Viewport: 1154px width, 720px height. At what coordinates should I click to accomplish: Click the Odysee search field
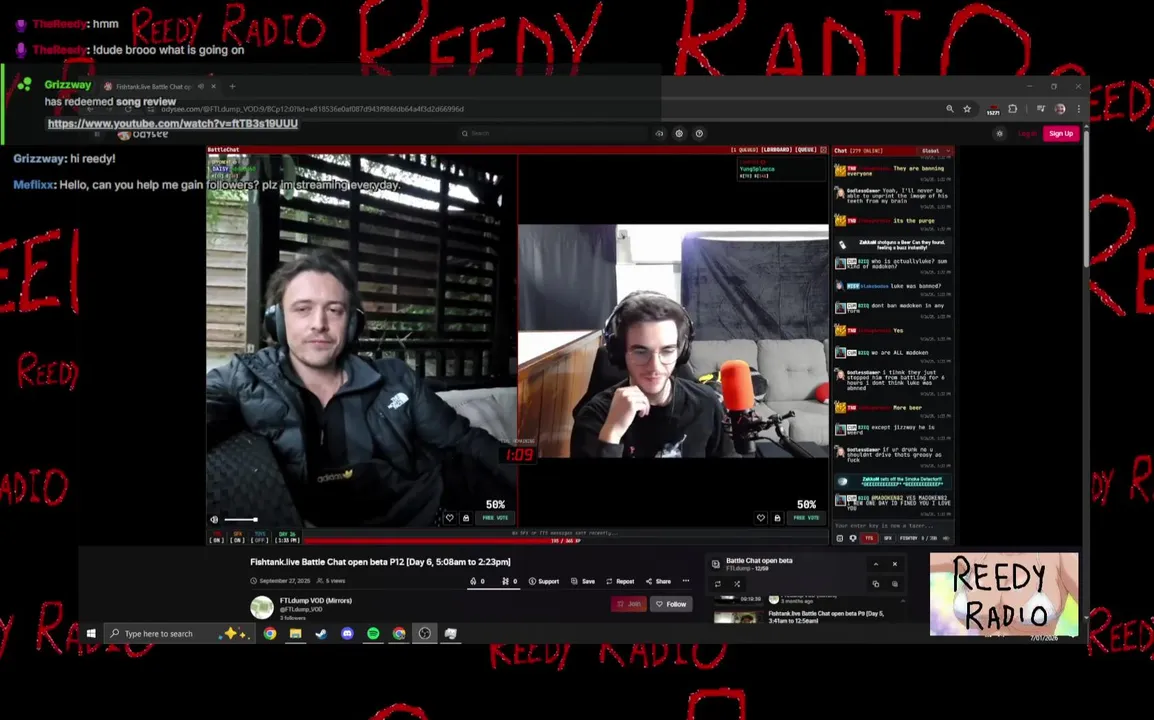(552, 133)
